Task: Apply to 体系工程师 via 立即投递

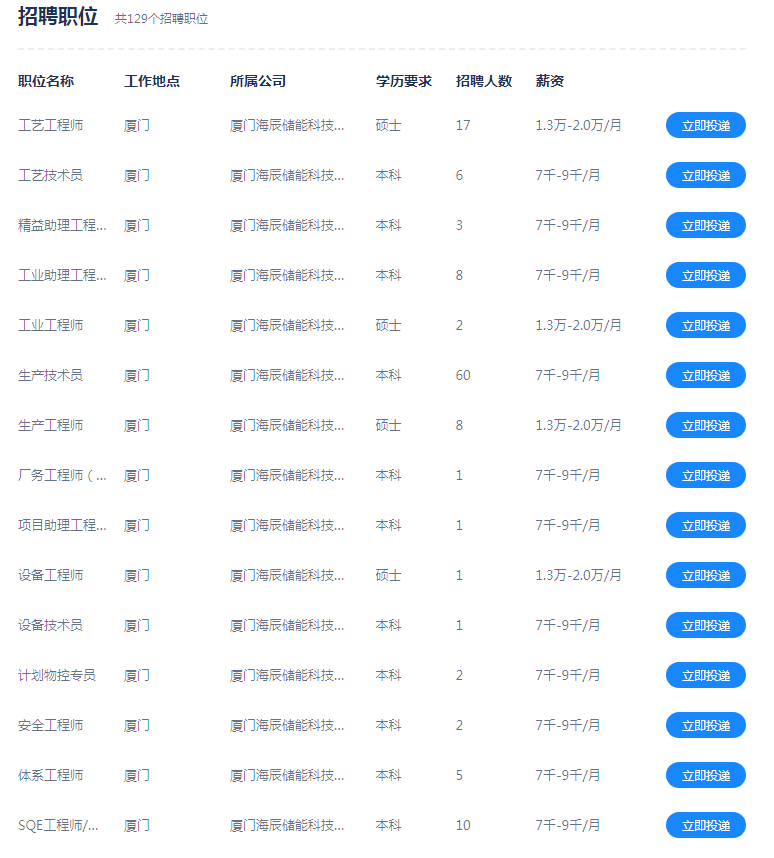Action: (705, 775)
